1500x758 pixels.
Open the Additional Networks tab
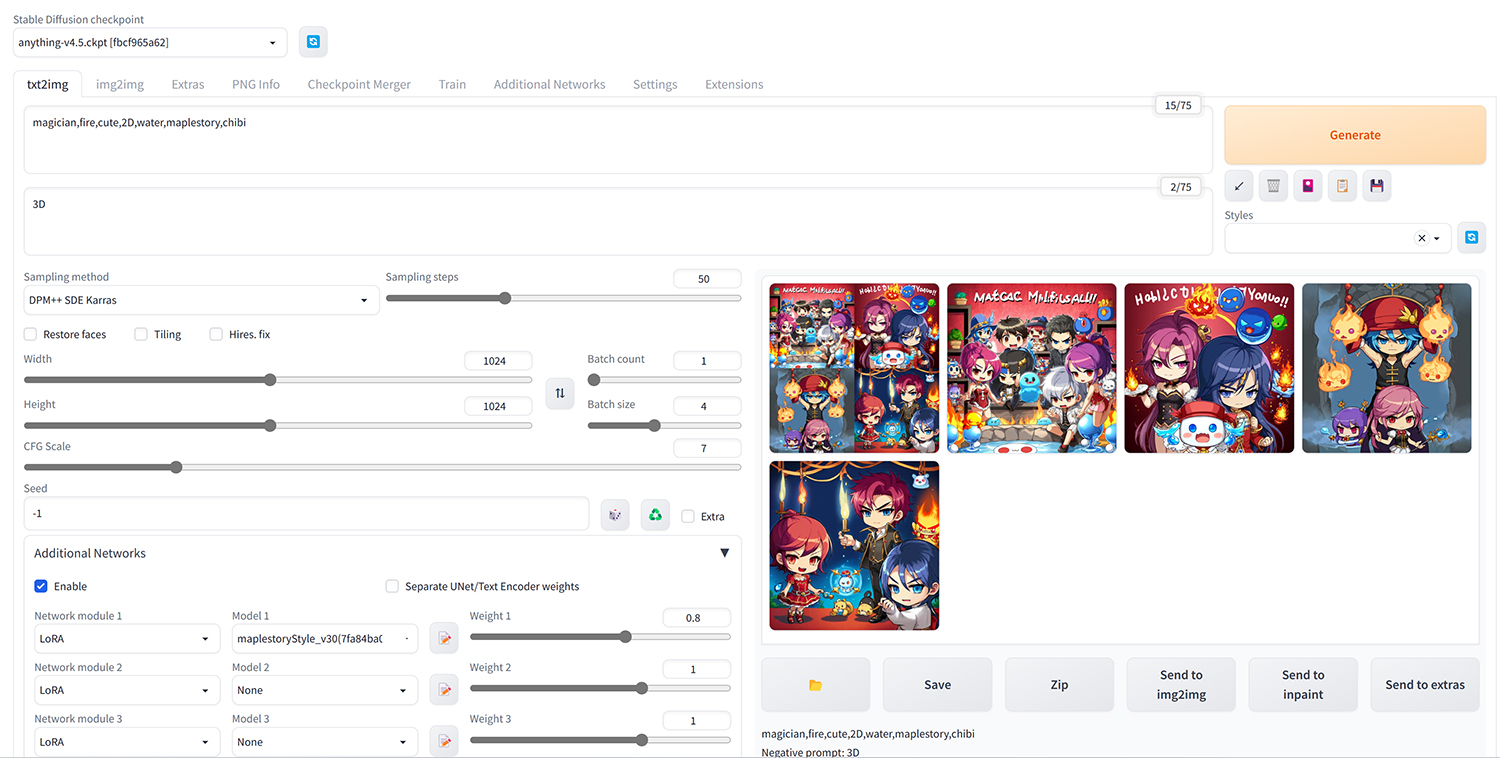tap(549, 84)
